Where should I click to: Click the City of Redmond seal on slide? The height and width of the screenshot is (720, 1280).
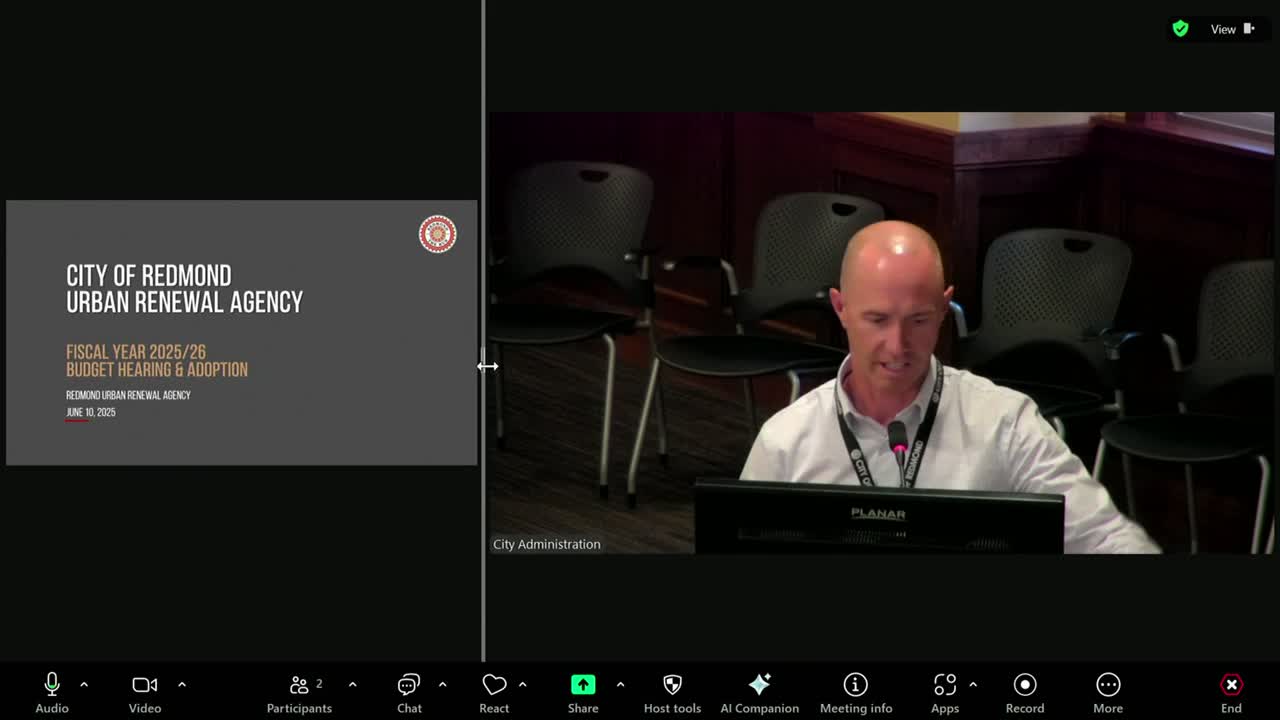[437, 234]
